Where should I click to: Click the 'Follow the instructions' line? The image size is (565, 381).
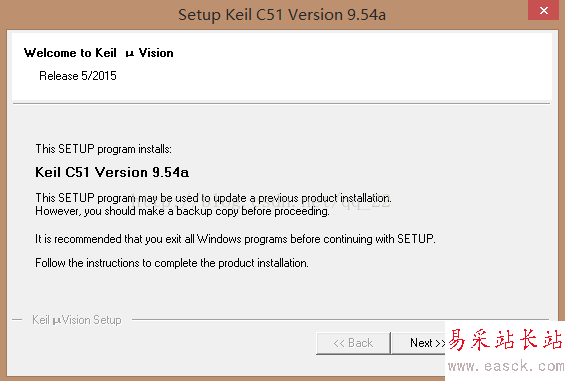172,263
